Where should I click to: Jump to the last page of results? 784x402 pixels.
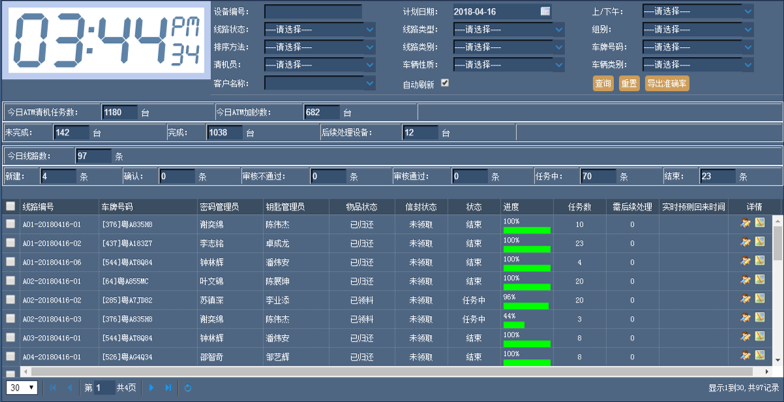168,388
